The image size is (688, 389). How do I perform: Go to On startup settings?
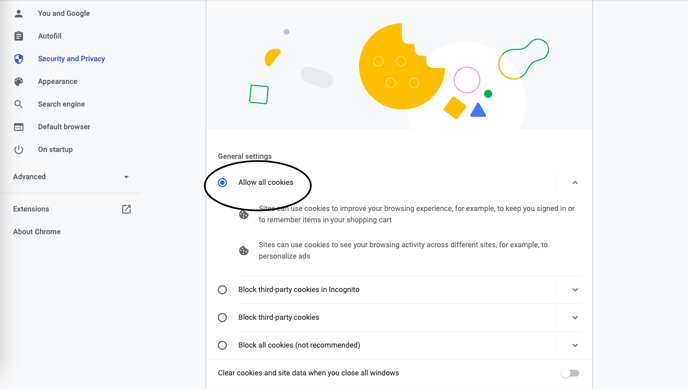(55, 150)
